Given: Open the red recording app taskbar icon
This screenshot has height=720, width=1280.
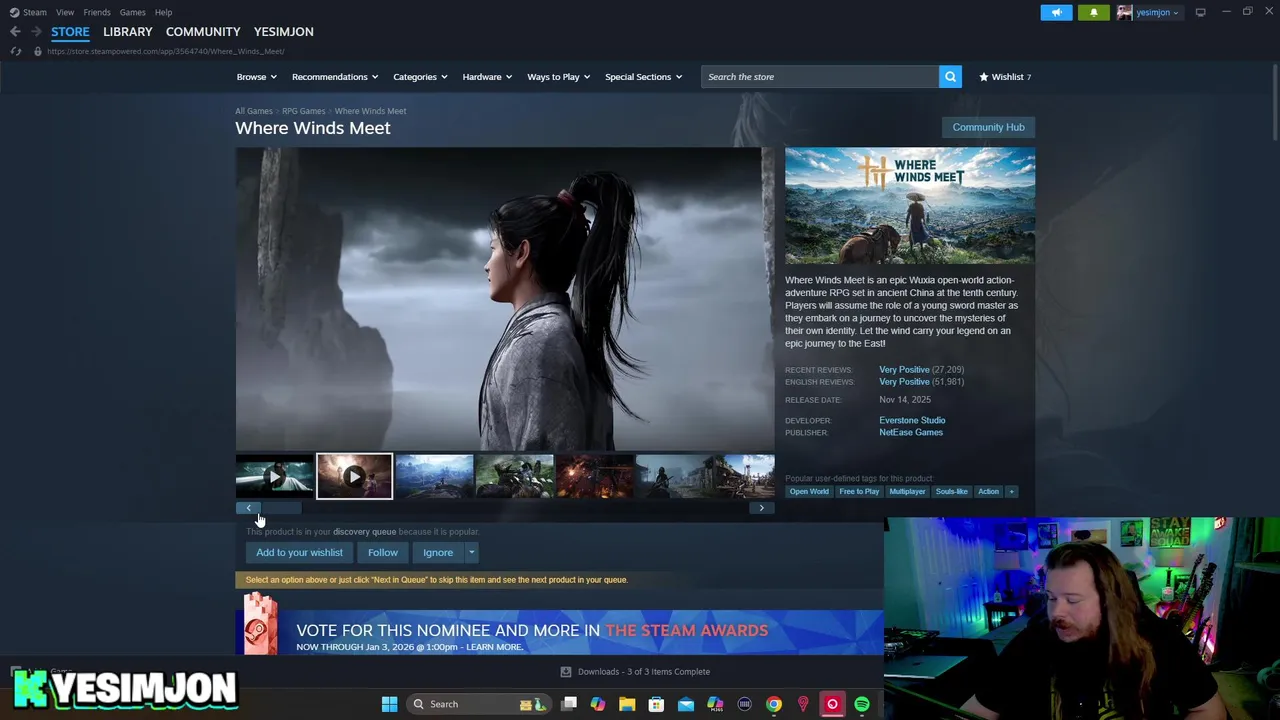Looking at the screenshot, I should (832, 704).
